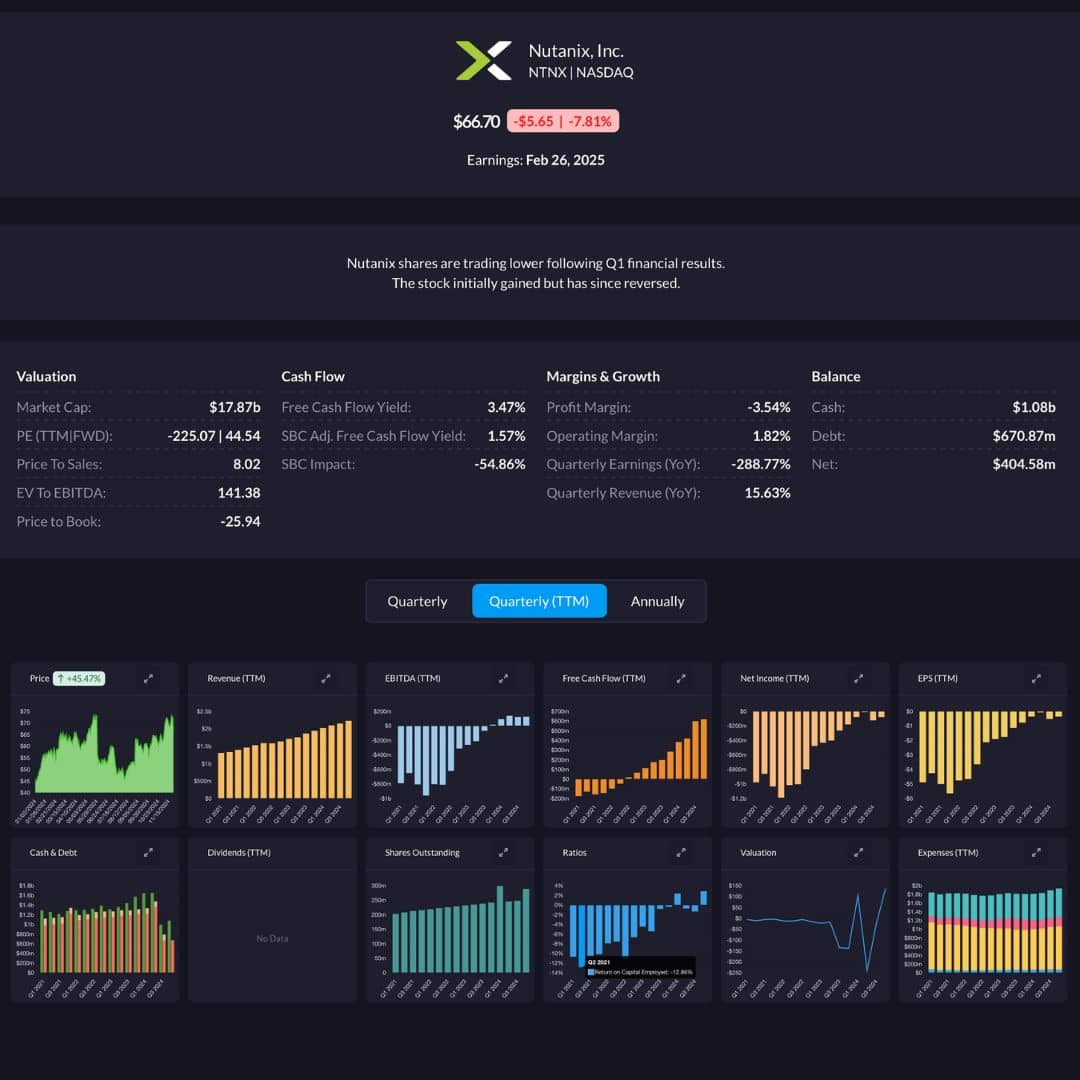Click the Margins & Growth section heading
The height and width of the screenshot is (1080, 1080).
[x=603, y=377]
